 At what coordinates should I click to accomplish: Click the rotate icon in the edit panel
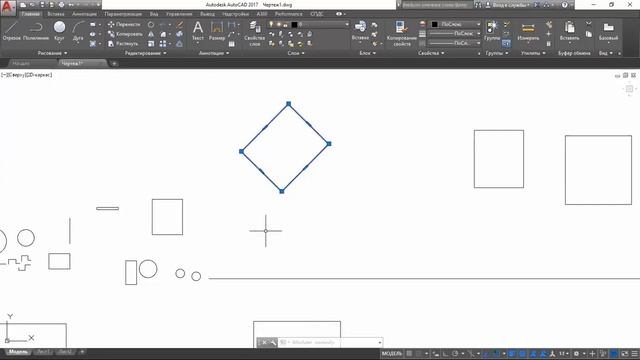pos(151,24)
